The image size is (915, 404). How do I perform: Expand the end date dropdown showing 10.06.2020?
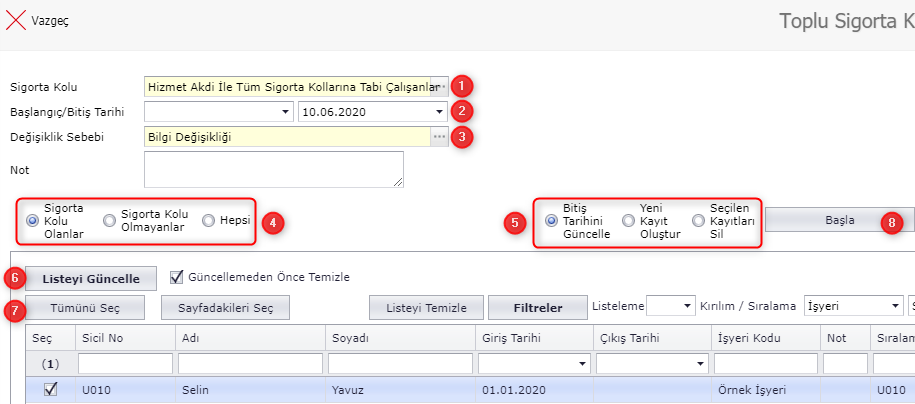pyautogui.click(x=439, y=112)
